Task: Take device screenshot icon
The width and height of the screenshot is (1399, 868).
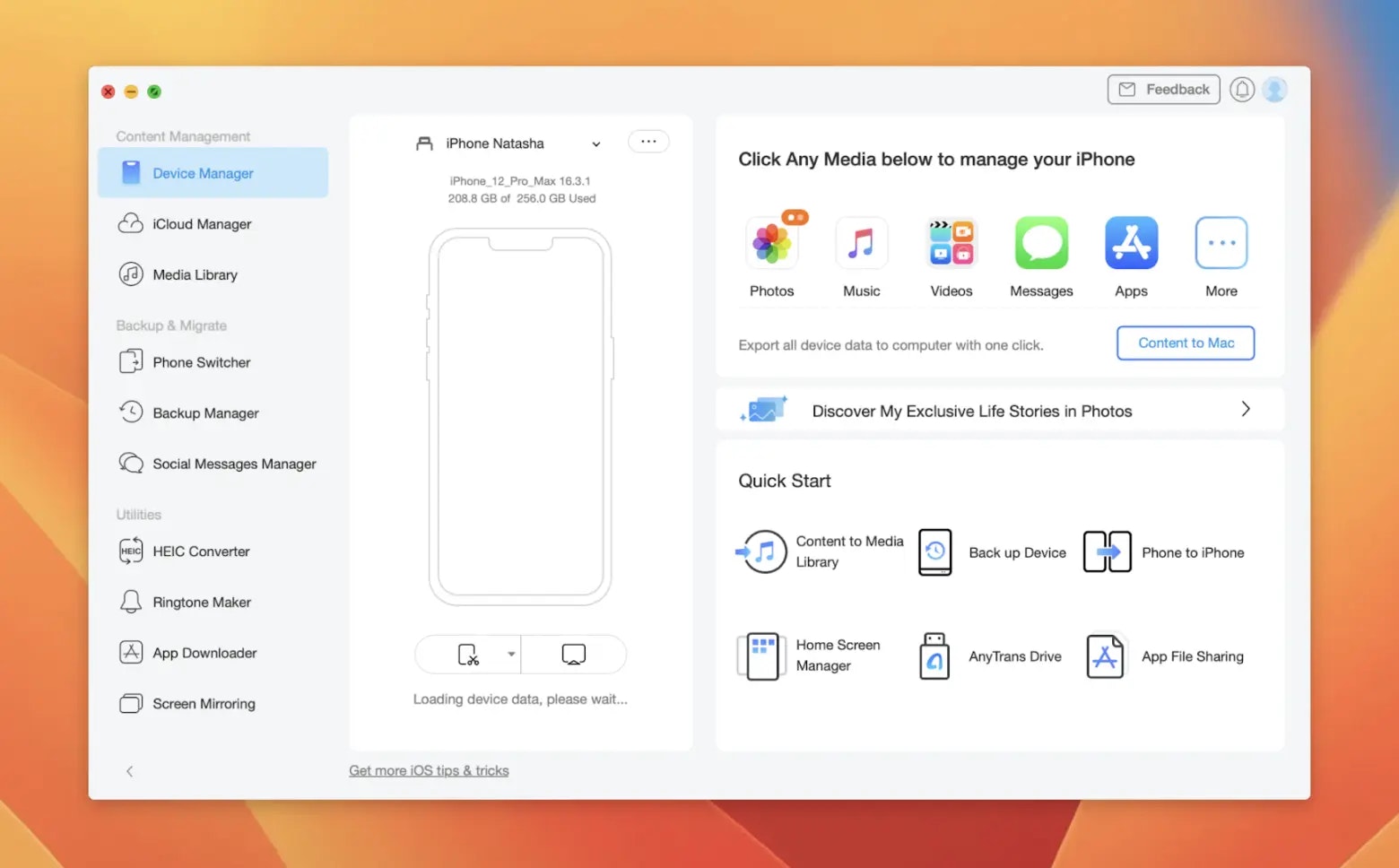Action: pyautogui.click(x=467, y=655)
